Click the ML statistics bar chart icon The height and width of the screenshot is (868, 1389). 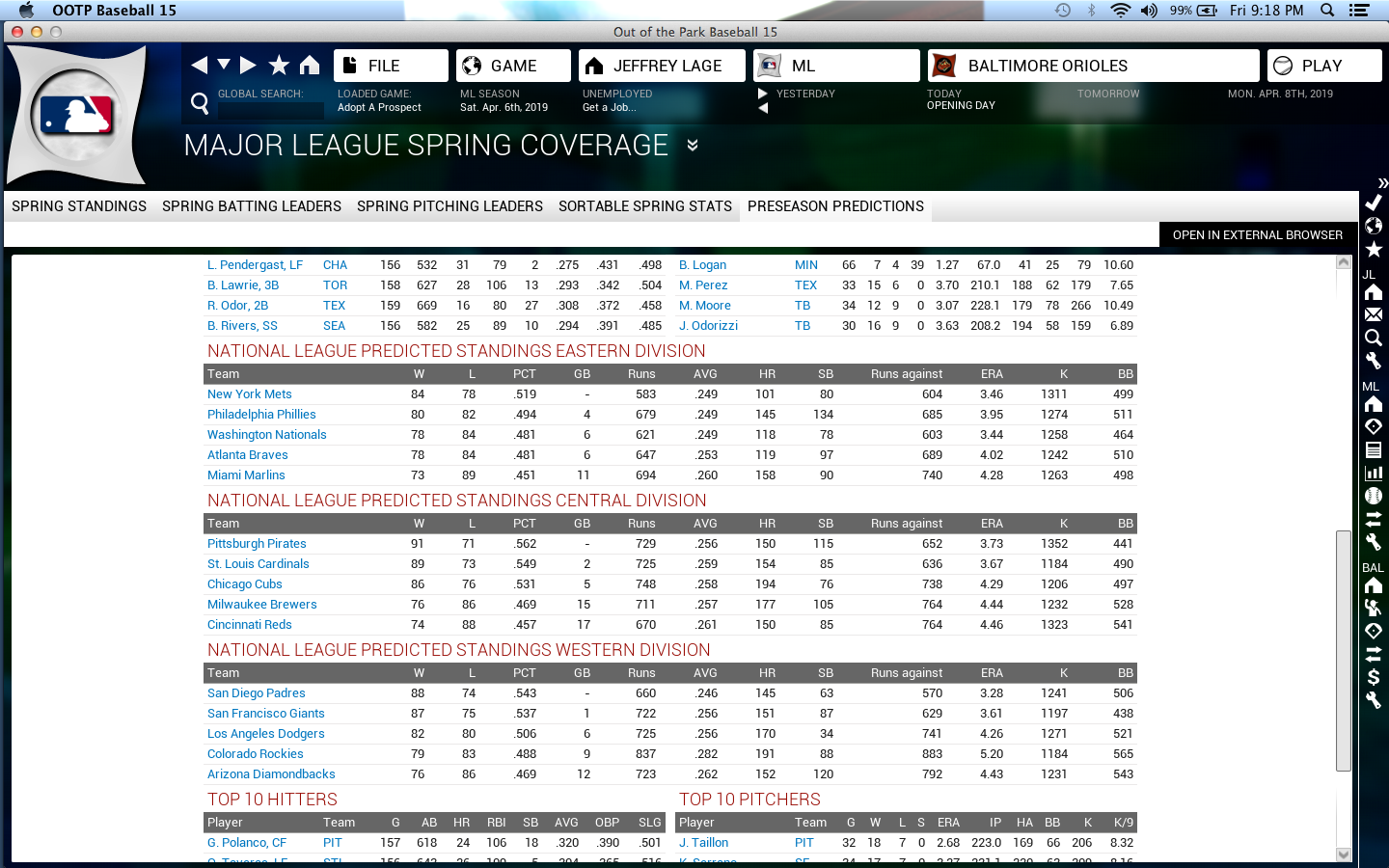coord(1374,473)
